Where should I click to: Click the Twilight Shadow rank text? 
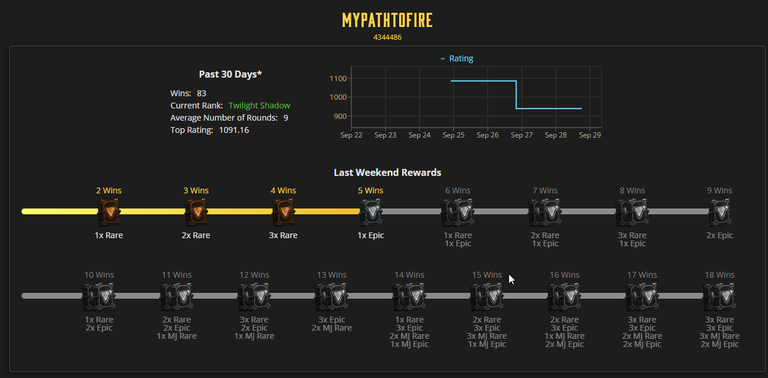pyautogui.click(x=259, y=105)
